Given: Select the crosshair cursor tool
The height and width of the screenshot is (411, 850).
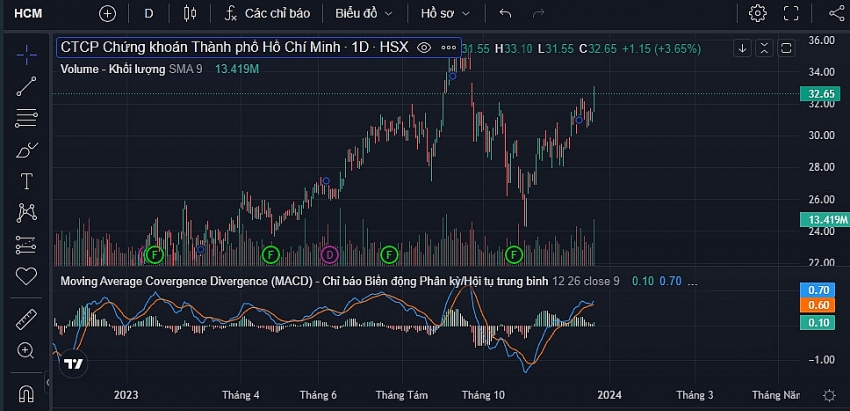Looking at the screenshot, I should pyautogui.click(x=26, y=55).
